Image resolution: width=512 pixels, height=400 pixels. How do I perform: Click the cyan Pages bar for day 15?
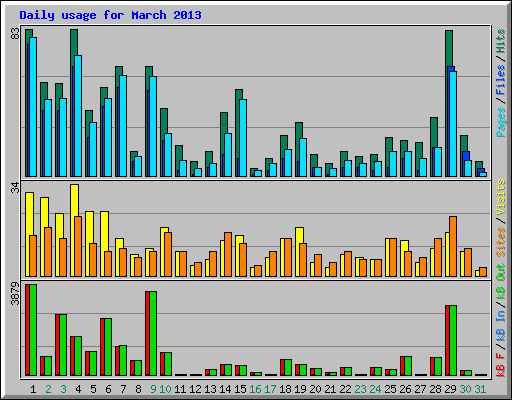[243, 138]
